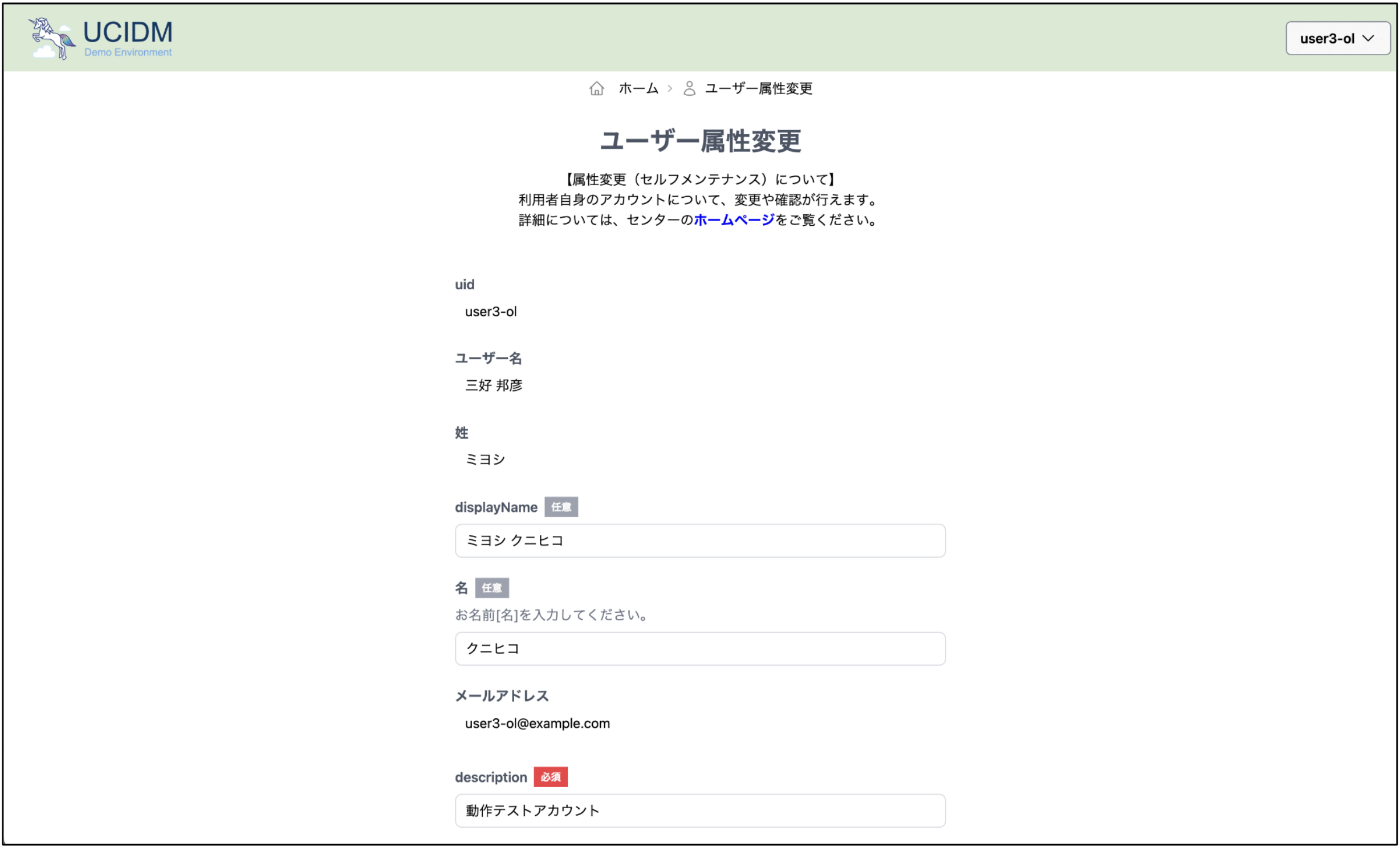Go to ホーム breadcrumb link
The image size is (1400, 847).
(x=638, y=88)
